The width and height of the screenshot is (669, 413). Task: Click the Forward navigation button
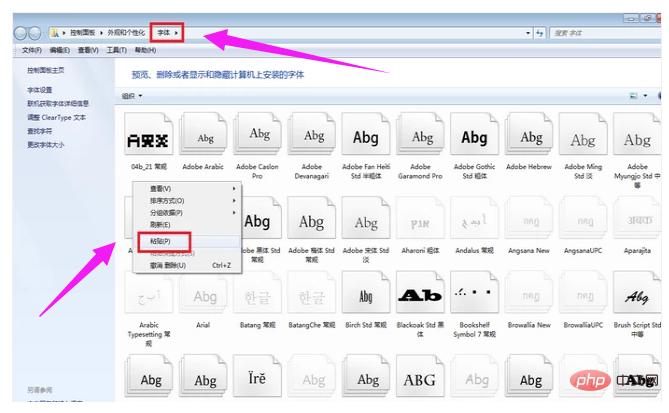point(35,33)
